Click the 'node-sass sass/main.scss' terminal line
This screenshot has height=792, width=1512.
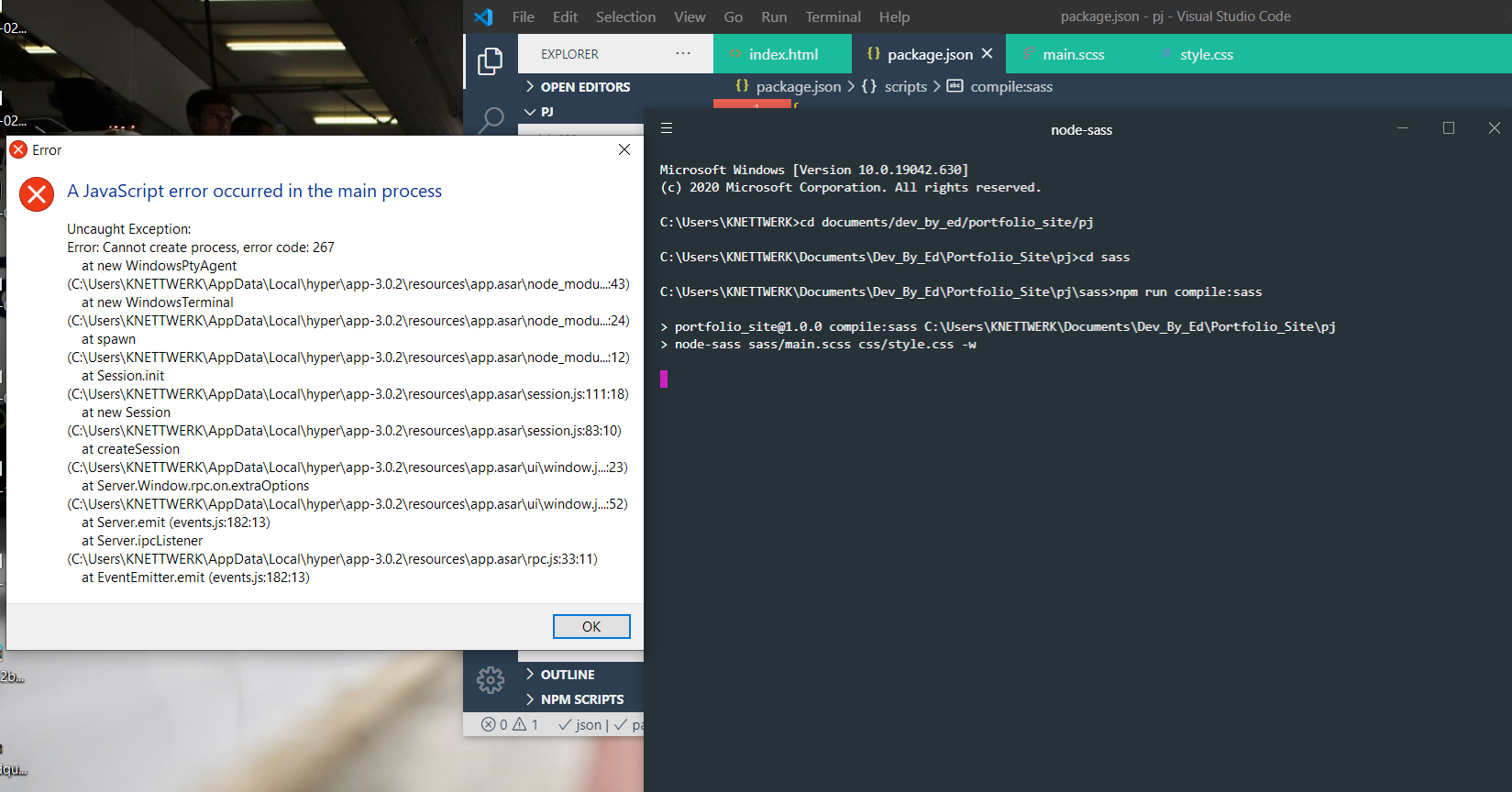click(818, 345)
